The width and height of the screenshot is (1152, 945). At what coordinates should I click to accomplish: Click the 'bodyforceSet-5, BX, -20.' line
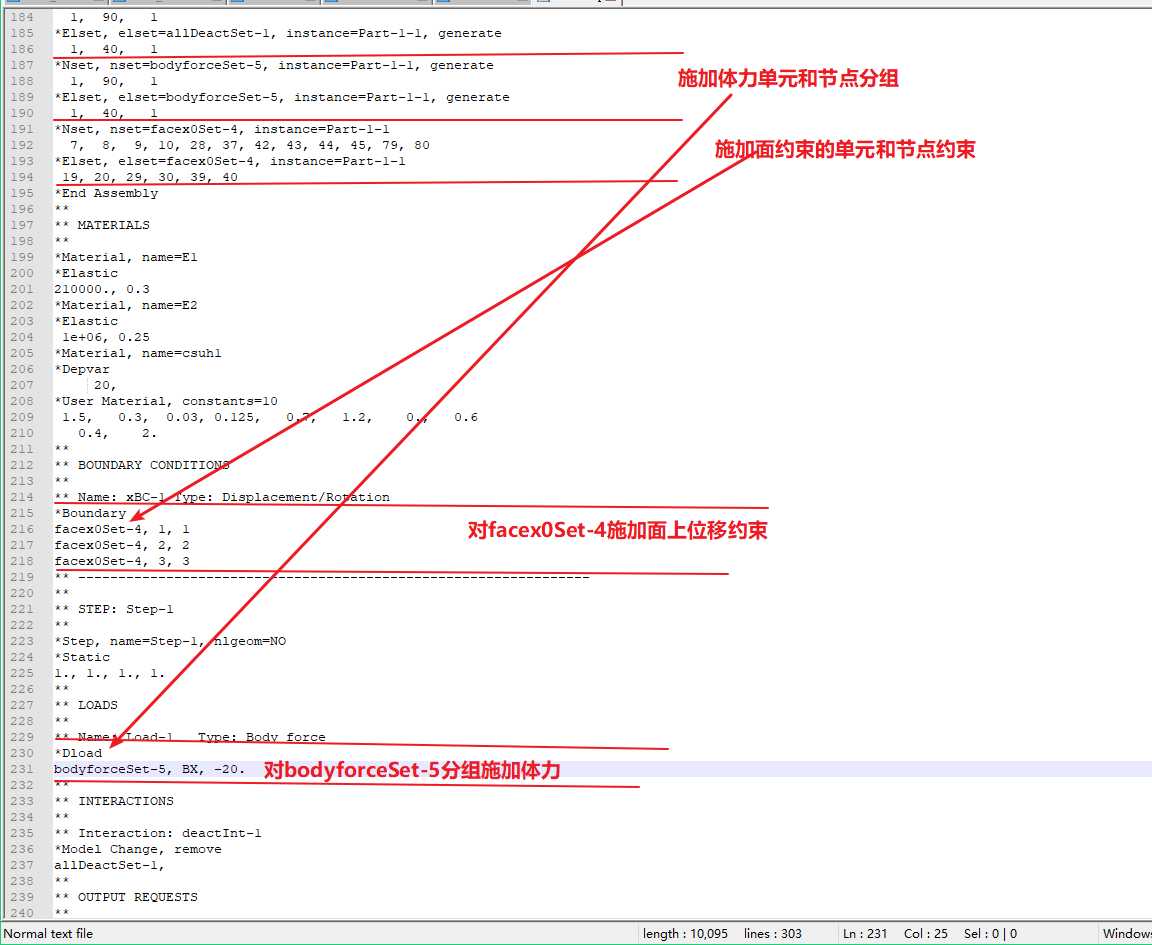point(149,769)
